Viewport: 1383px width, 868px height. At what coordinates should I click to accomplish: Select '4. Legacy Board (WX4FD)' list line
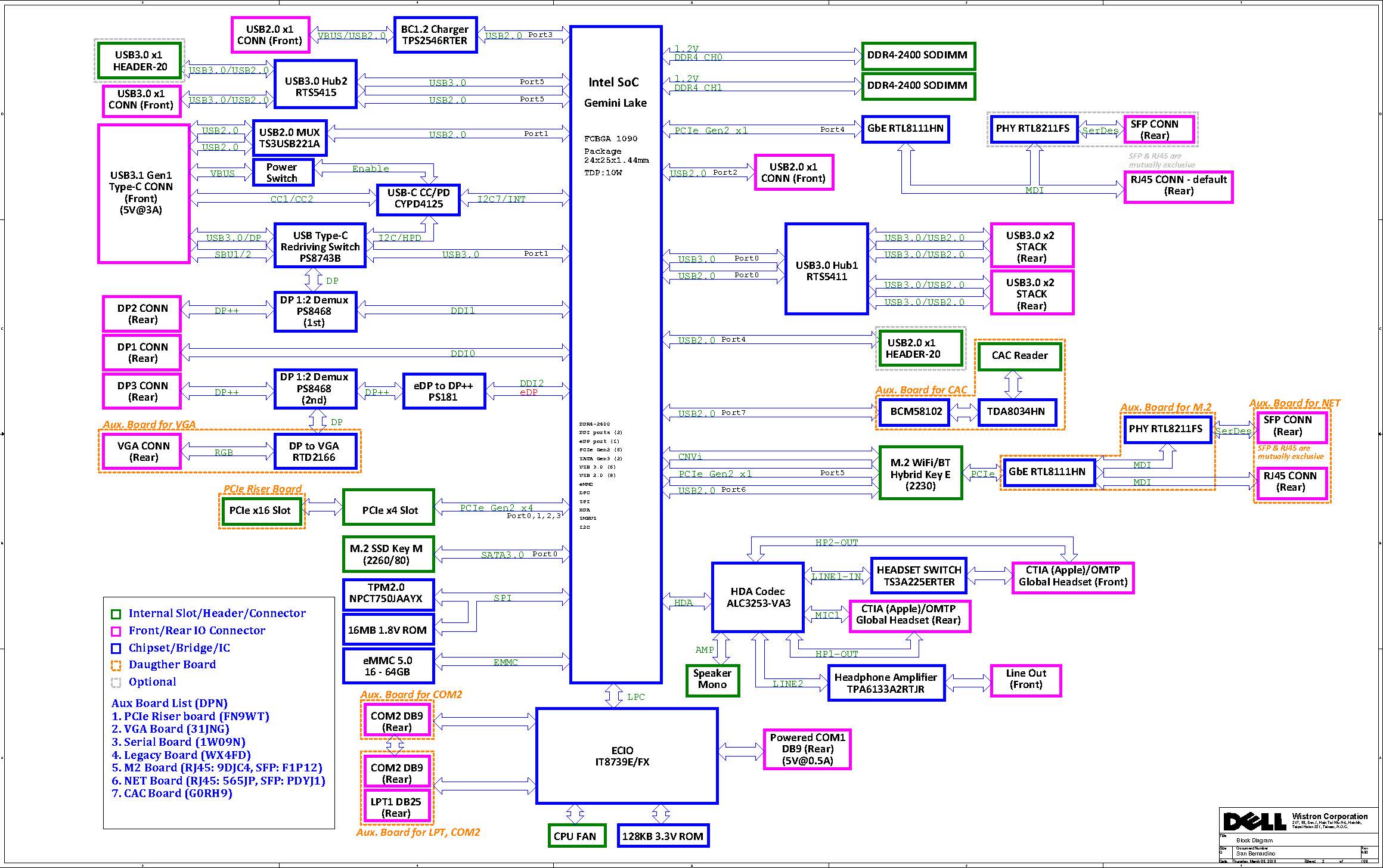click(x=181, y=755)
